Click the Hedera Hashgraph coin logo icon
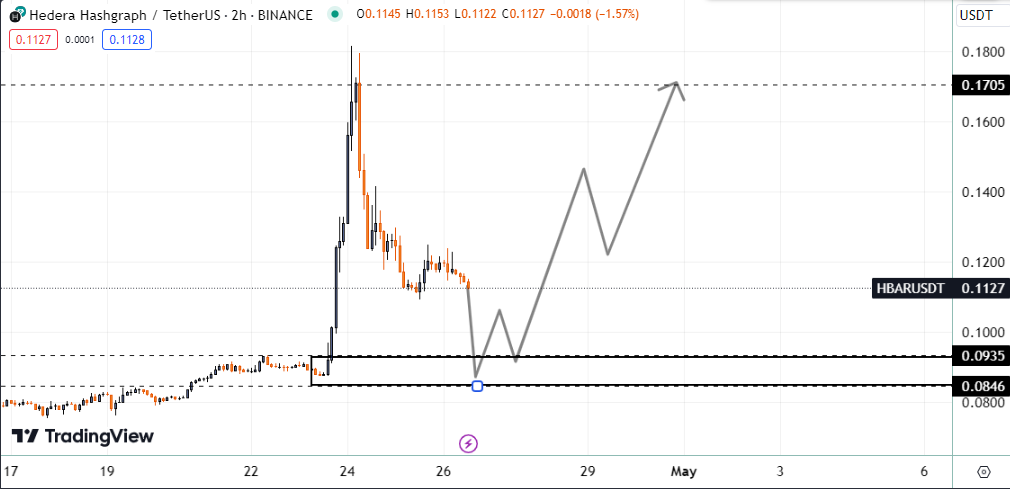The image size is (1010, 489). tap(15, 15)
